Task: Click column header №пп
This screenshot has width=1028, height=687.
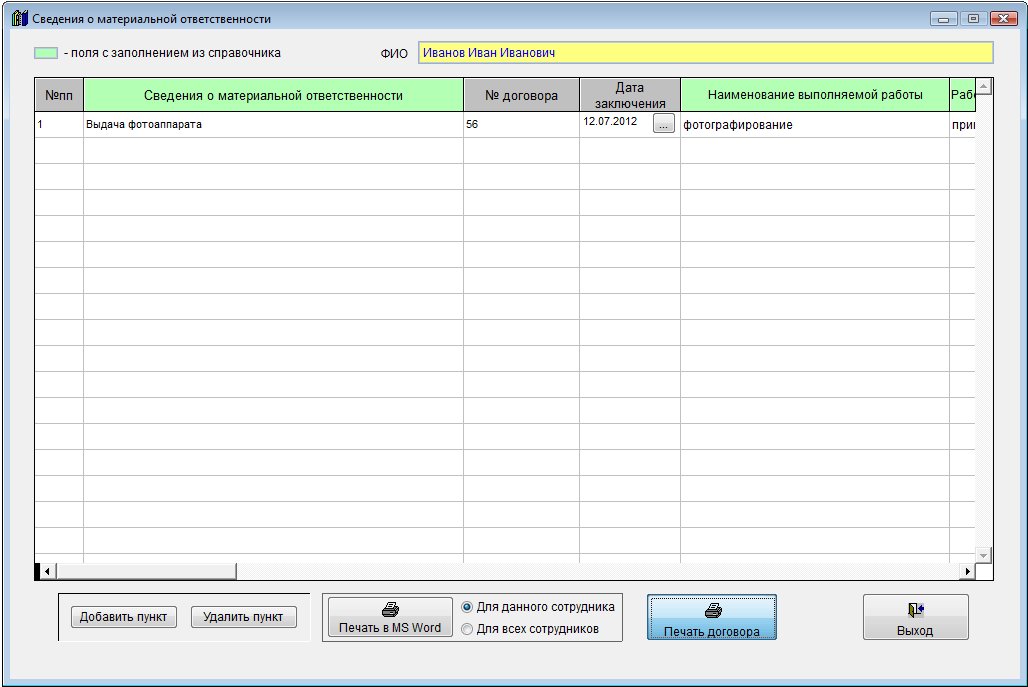Action: click(x=59, y=96)
